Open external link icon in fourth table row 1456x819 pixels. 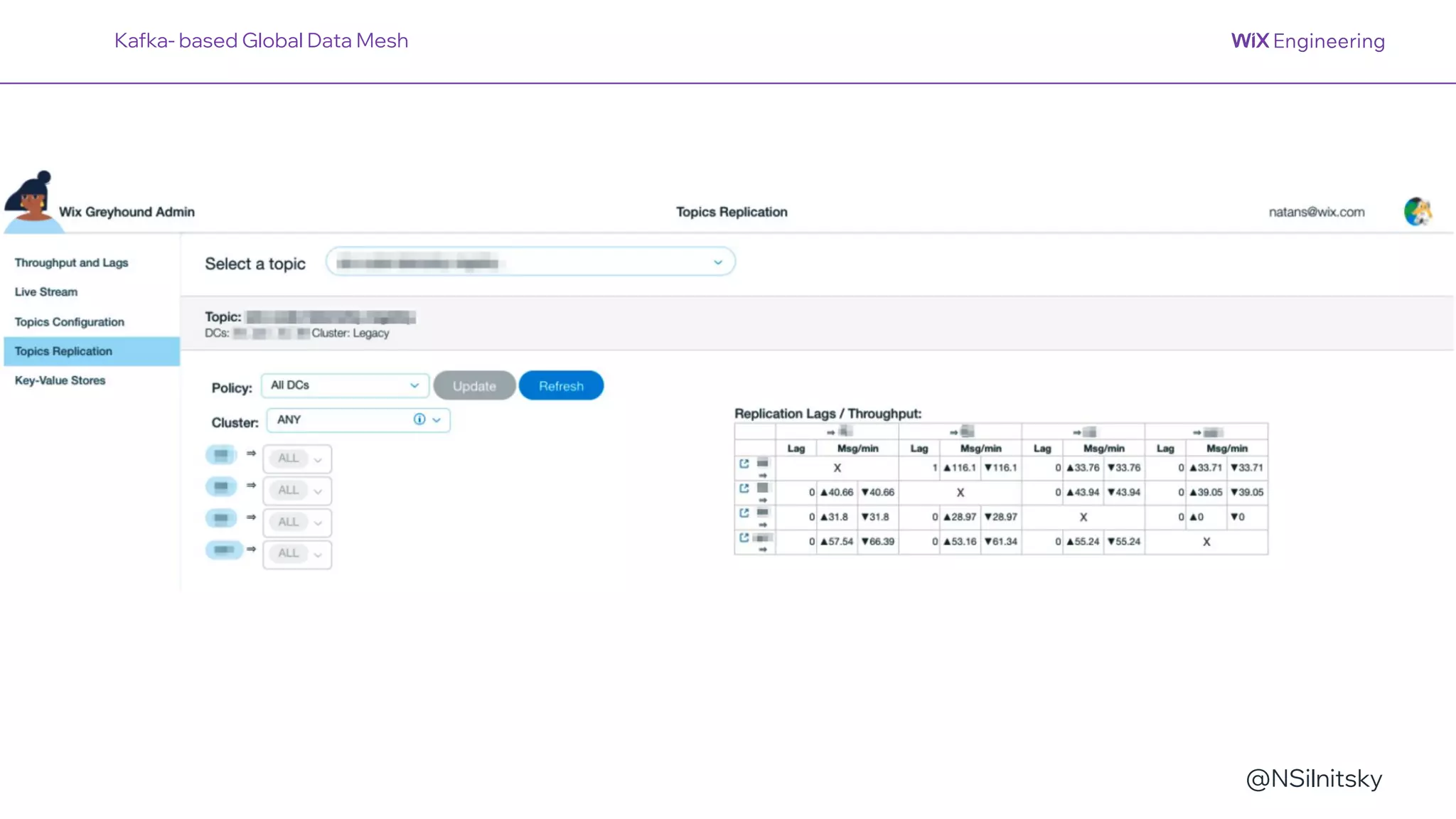pyautogui.click(x=744, y=537)
